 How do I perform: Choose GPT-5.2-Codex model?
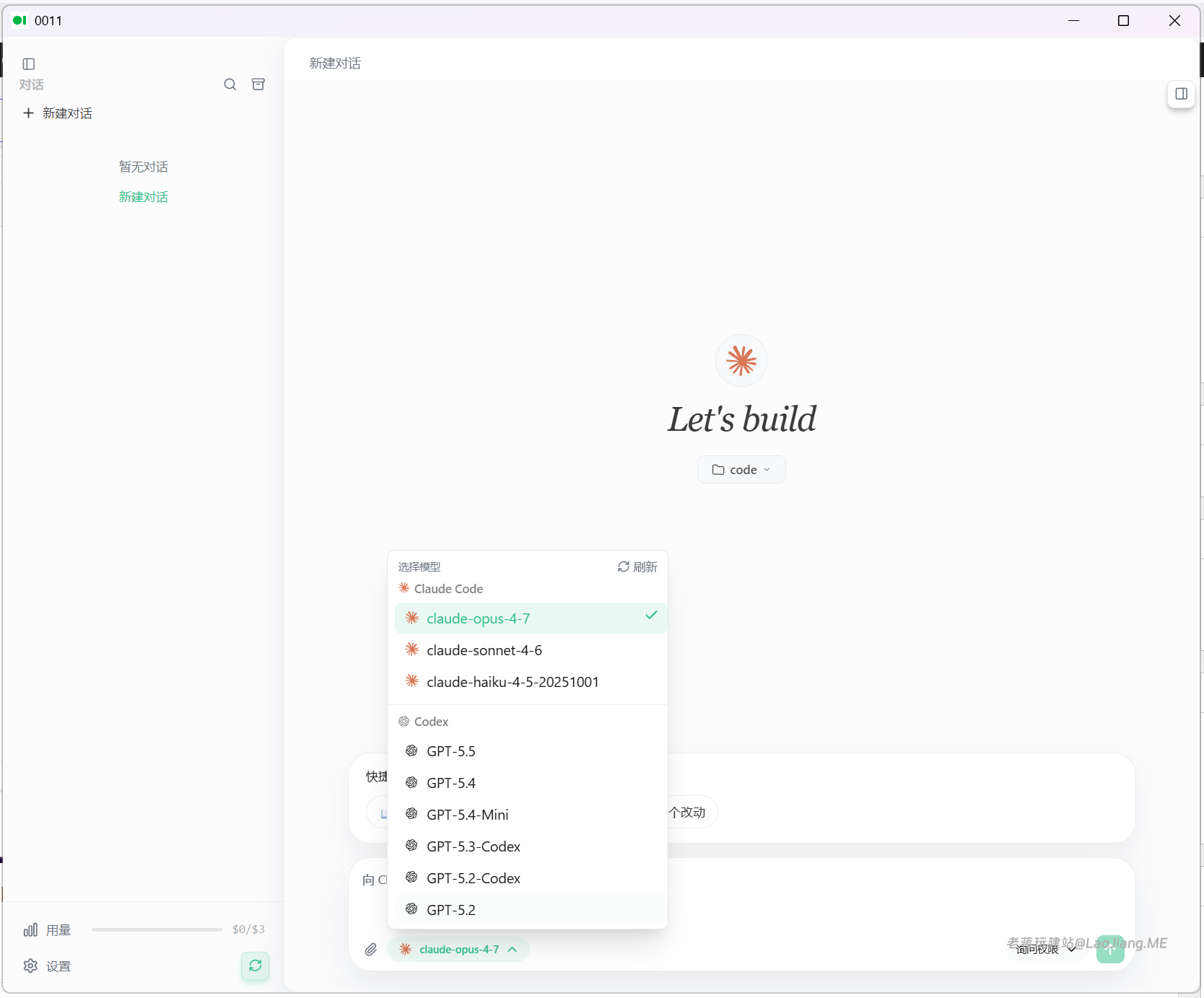pos(531,878)
